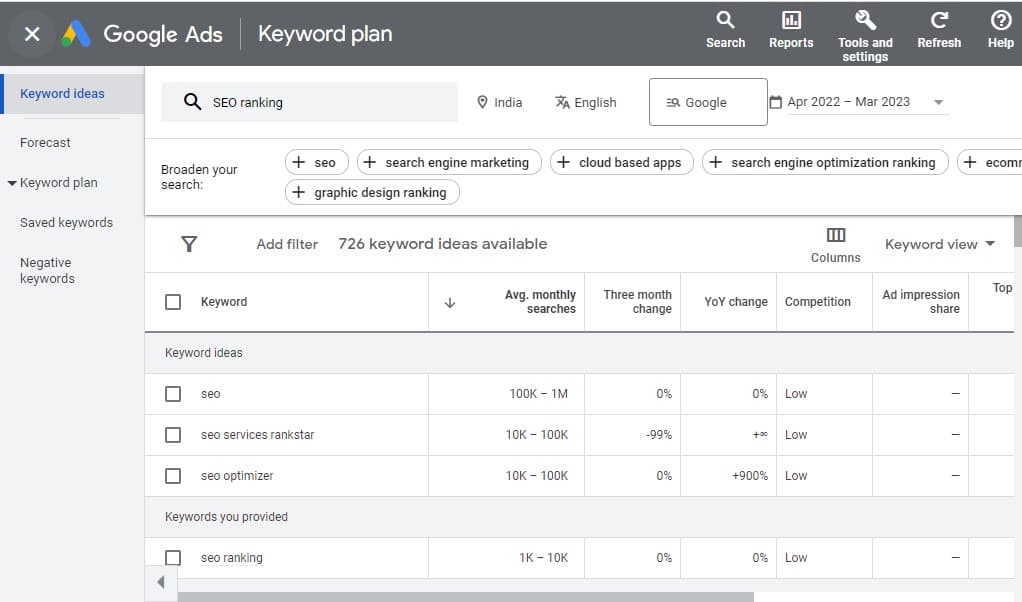Click Add filter

(x=287, y=244)
